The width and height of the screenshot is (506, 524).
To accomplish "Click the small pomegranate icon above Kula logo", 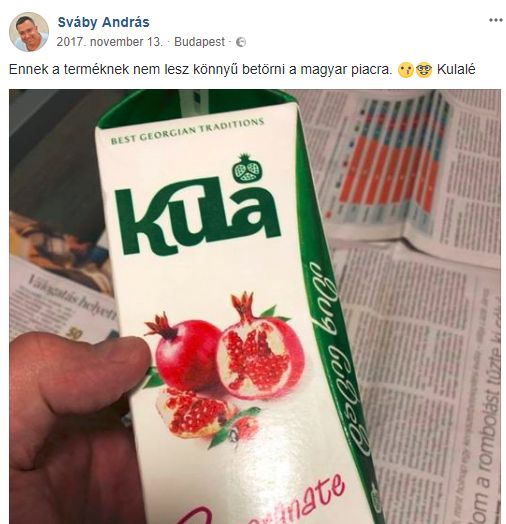I will 247,168.
